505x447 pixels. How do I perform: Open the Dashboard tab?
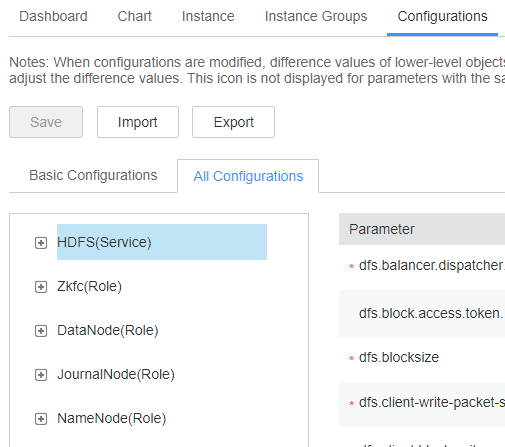(53, 16)
